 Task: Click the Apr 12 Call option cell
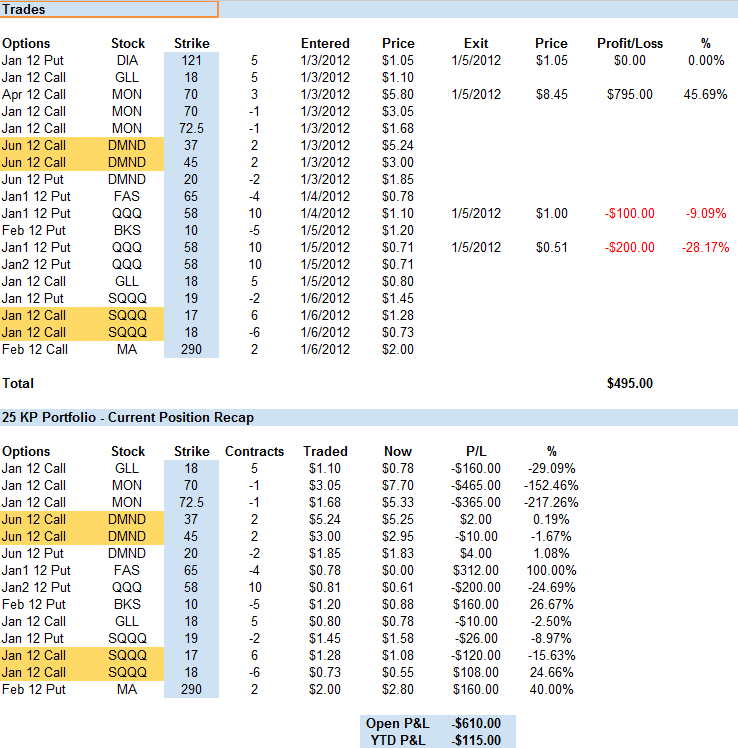pos(34,94)
